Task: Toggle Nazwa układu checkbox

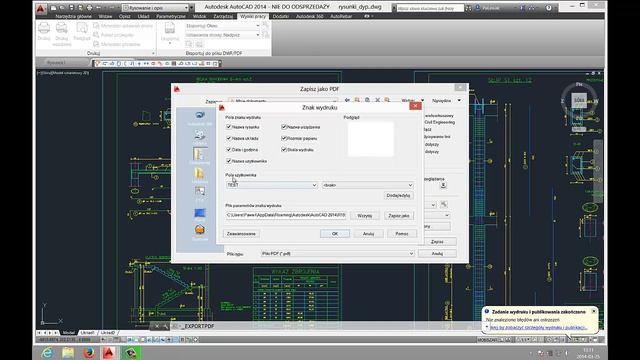Action: (229, 138)
